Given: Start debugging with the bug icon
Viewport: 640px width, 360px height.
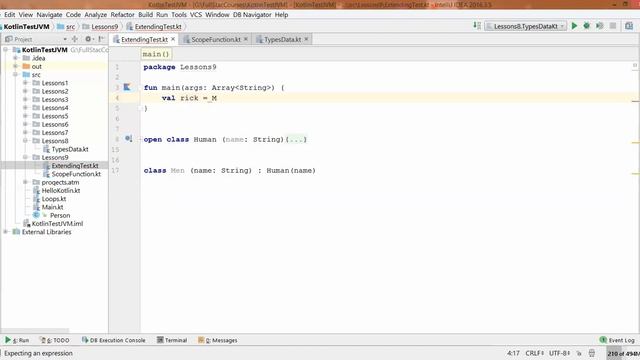Looking at the screenshot, I should pos(587,26).
